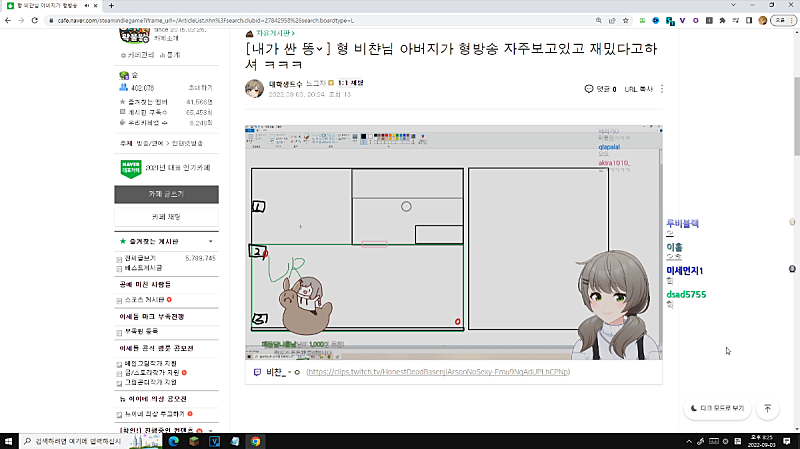The image size is (800, 449).
Task: Share this page using the address bar share icon
Action: click(x=612, y=20)
